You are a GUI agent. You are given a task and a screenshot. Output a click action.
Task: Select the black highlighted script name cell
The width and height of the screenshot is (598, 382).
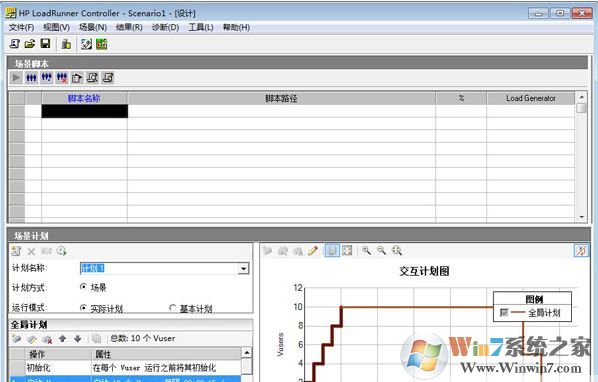point(84,111)
